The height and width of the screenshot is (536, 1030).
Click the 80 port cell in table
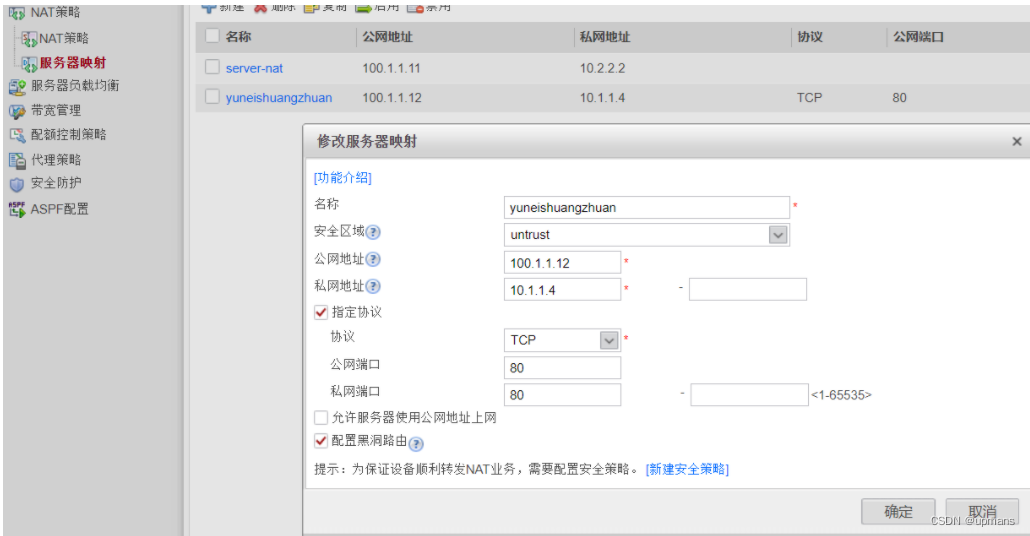(x=899, y=98)
